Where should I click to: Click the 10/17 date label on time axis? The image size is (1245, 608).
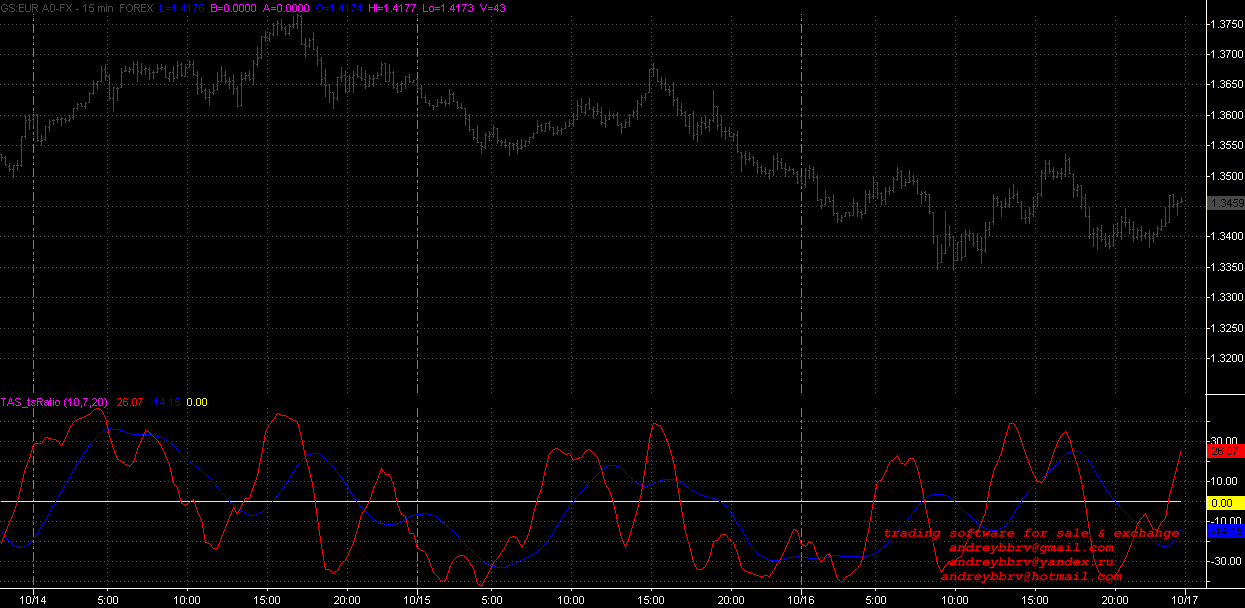click(1185, 600)
